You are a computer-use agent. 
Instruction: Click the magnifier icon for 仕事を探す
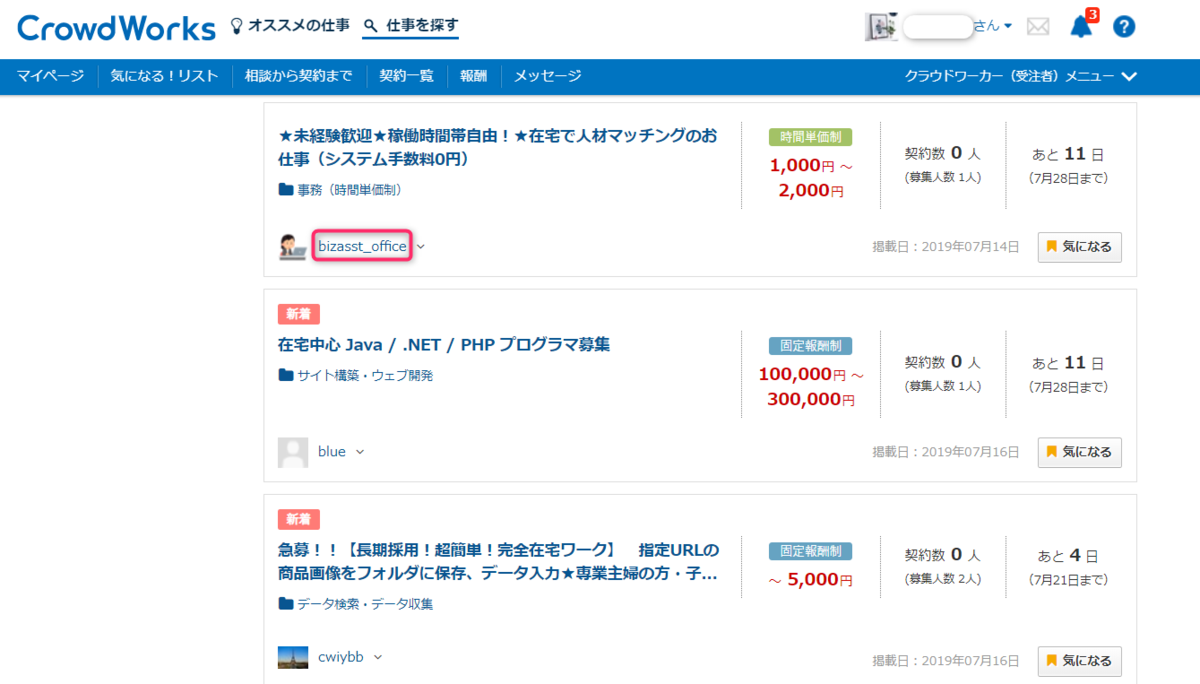coord(371,26)
